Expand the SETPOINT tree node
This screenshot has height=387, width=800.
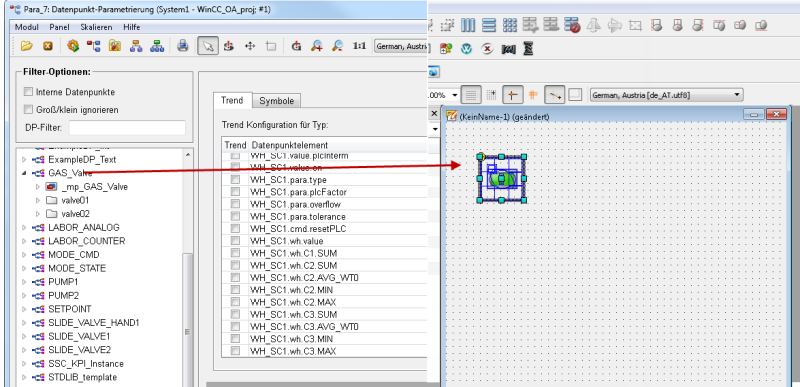click(x=23, y=309)
